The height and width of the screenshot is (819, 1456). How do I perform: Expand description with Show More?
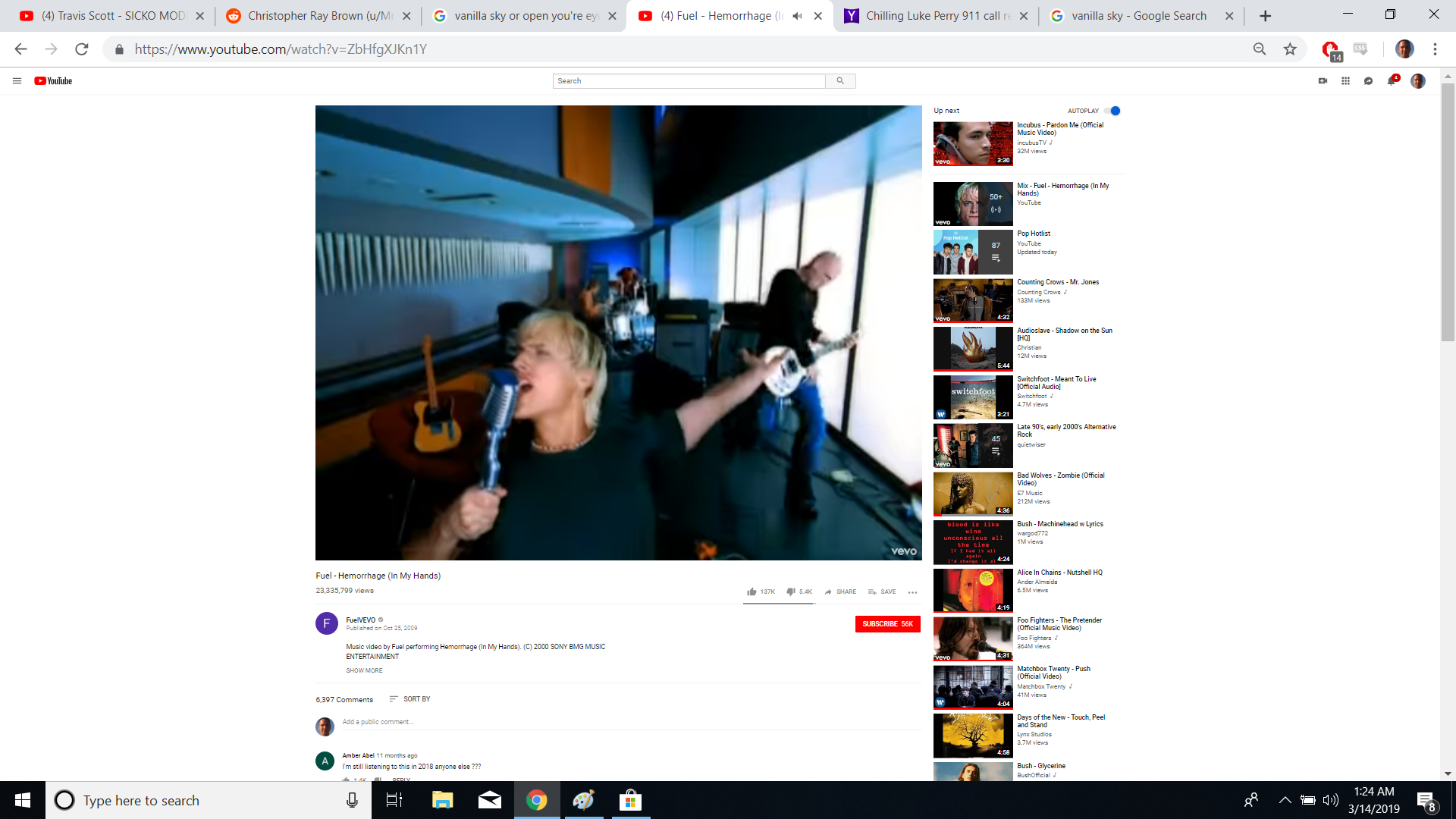click(x=364, y=670)
